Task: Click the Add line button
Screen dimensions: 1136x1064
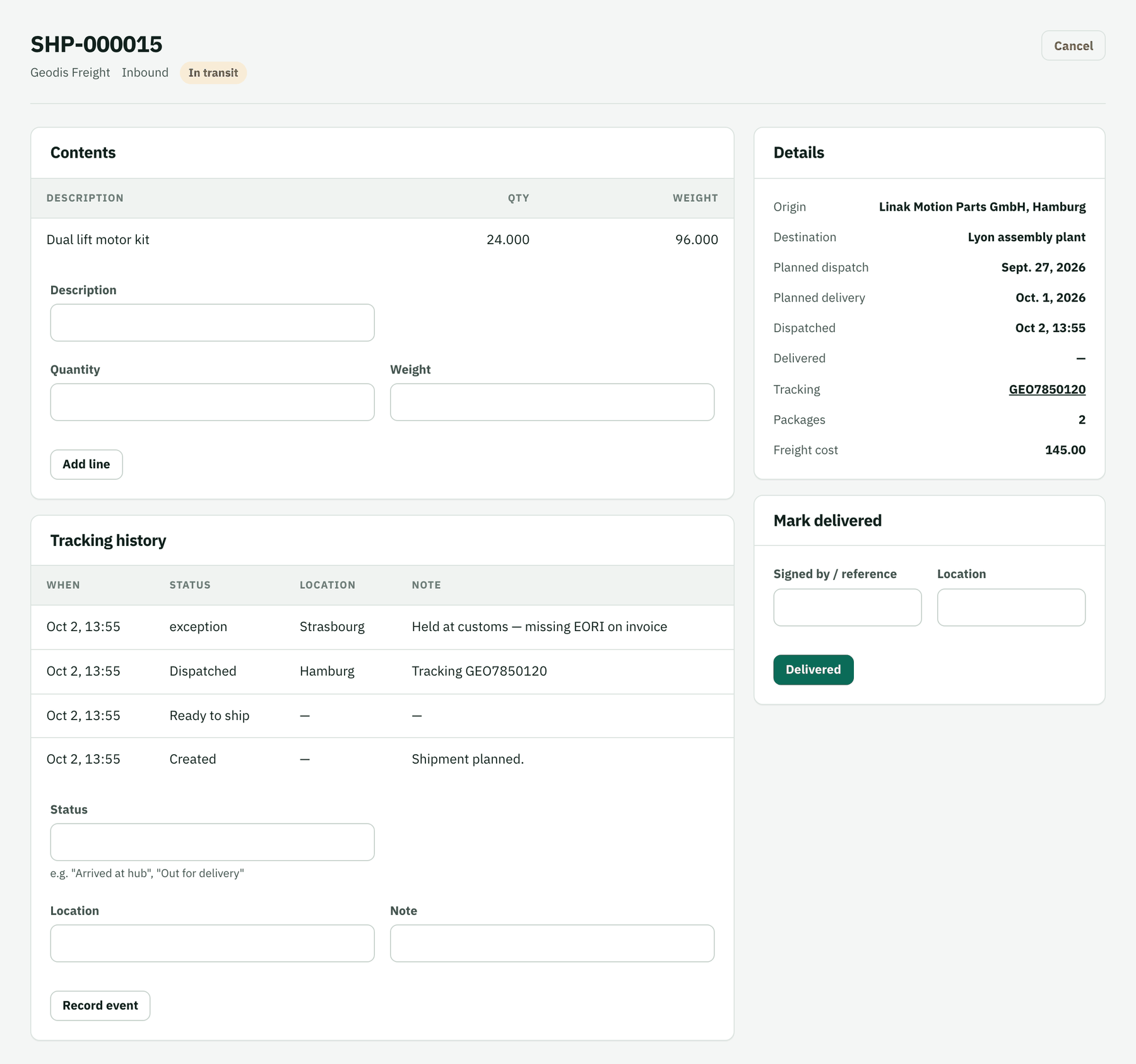Action: tap(86, 464)
